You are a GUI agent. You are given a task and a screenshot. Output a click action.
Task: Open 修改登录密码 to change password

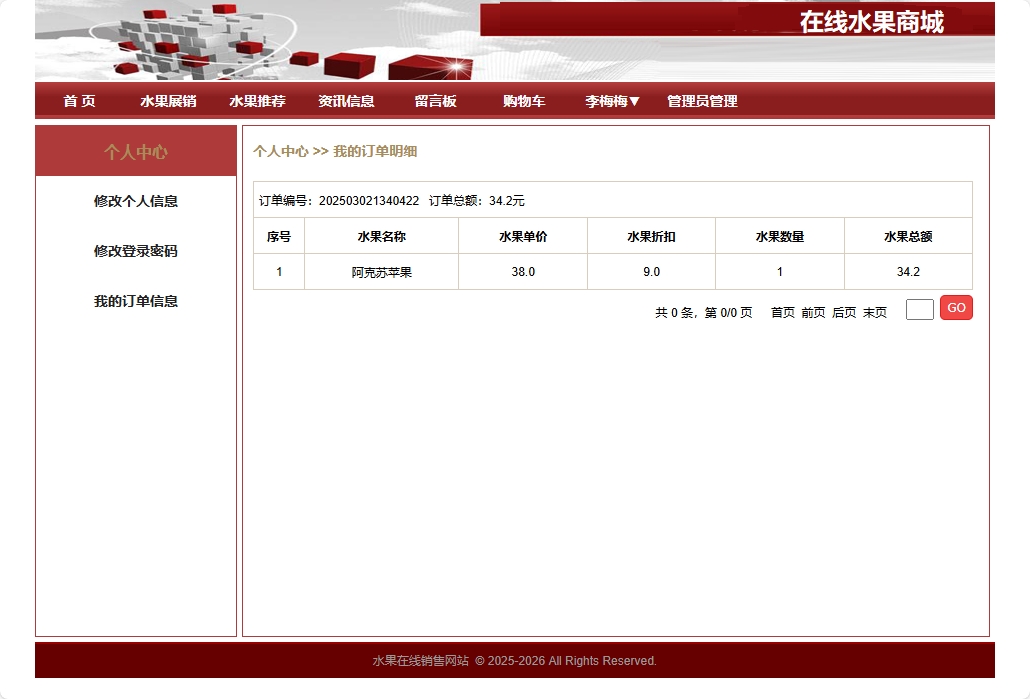click(135, 251)
